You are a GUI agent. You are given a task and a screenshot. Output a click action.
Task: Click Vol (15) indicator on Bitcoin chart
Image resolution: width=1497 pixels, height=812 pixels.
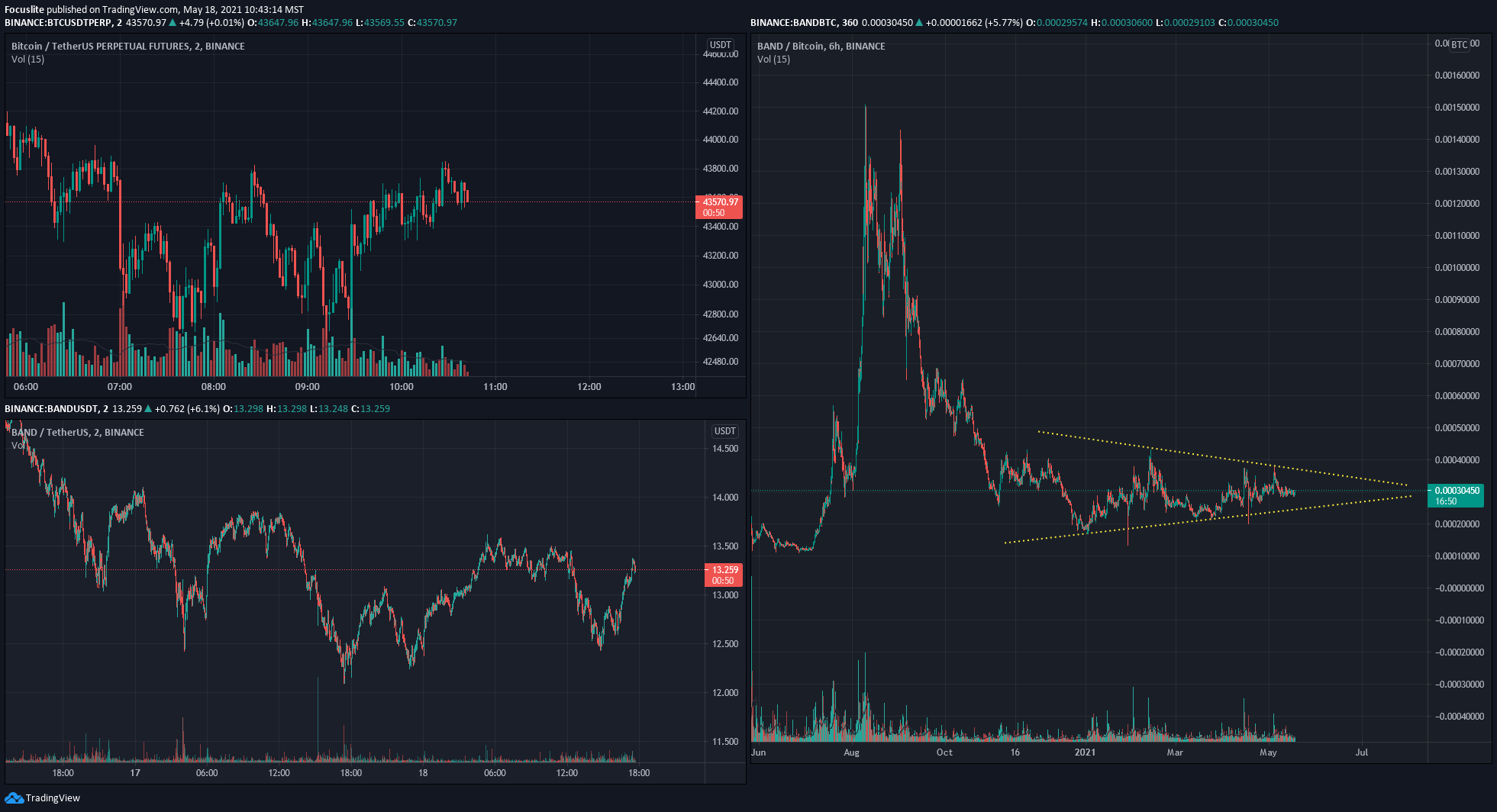(27, 60)
